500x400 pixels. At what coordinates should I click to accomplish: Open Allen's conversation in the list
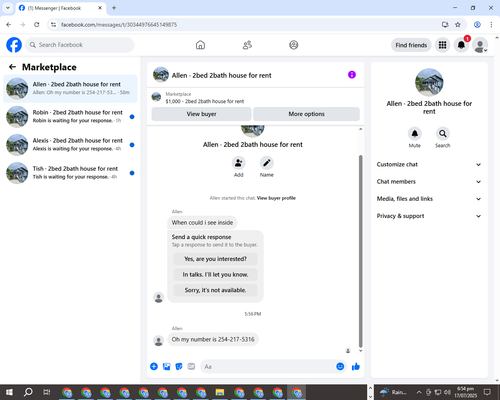(70, 89)
